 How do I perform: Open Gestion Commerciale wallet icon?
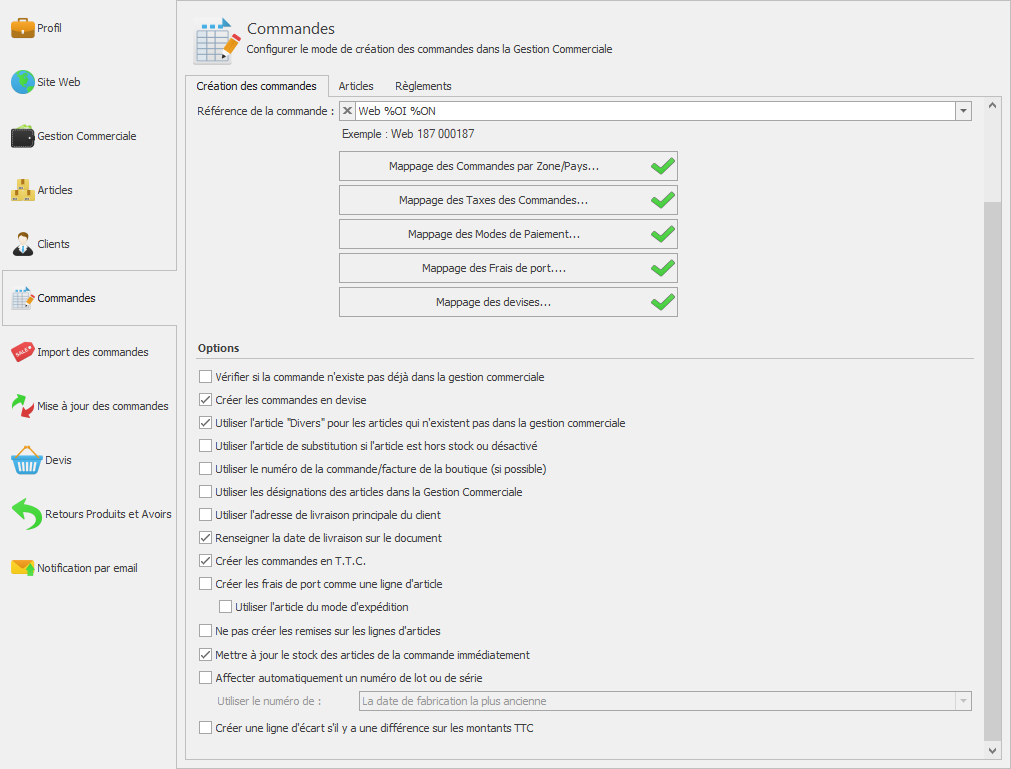(x=23, y=136)
